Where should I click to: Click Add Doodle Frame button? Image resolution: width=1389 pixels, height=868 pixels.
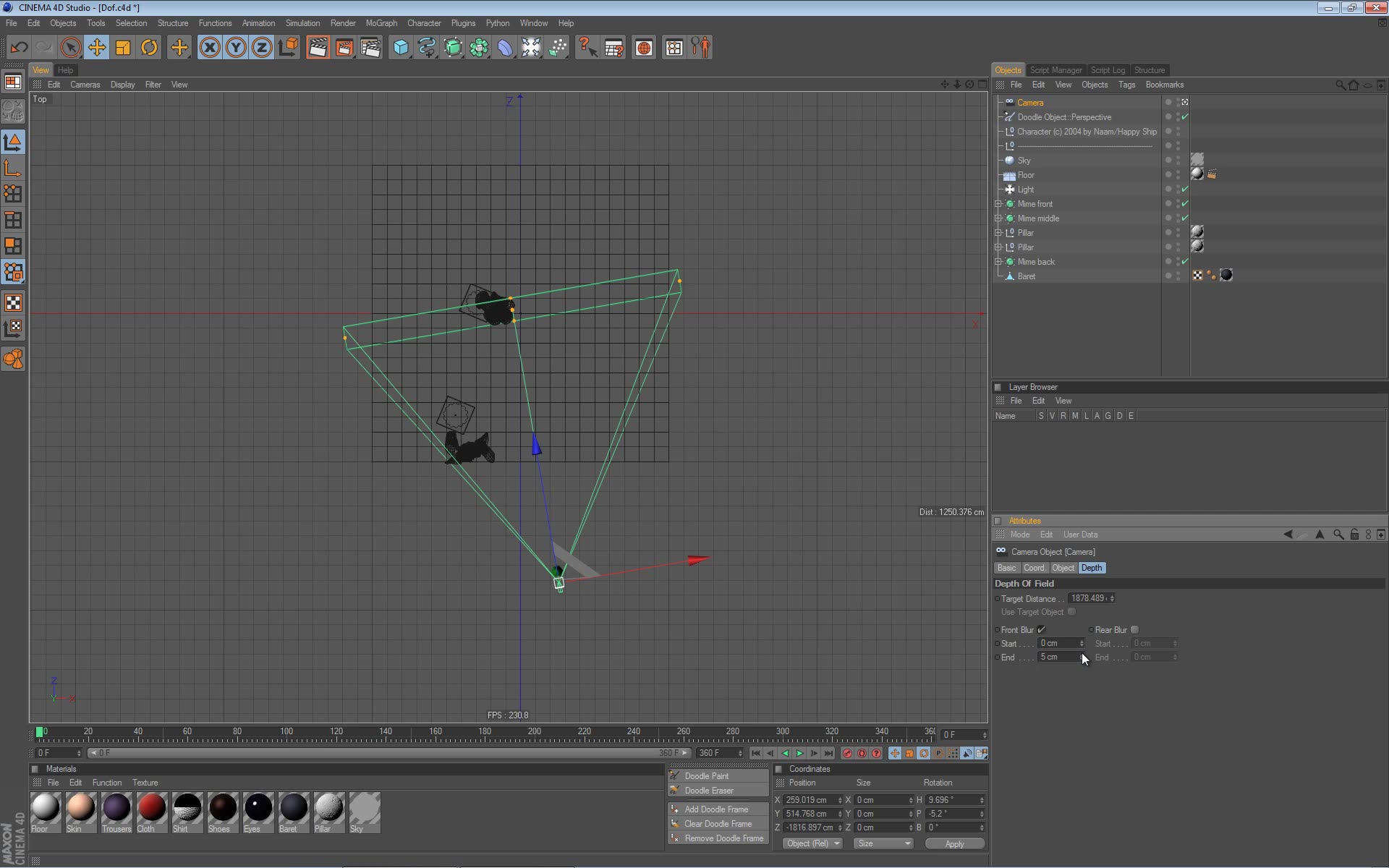717,809
